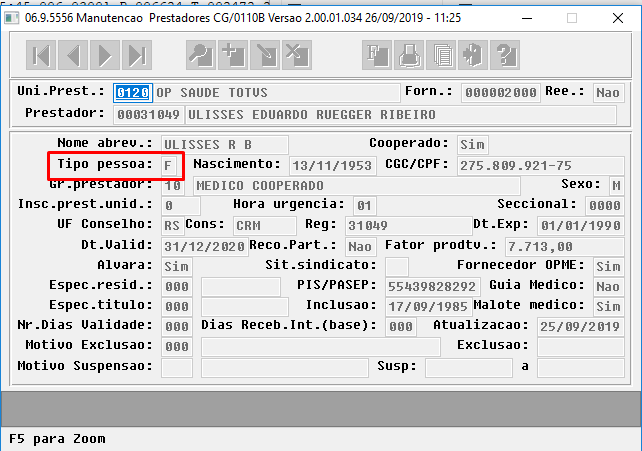Edit record pencil arrow icon
This screenshot has width=642, height=451.
264,55
